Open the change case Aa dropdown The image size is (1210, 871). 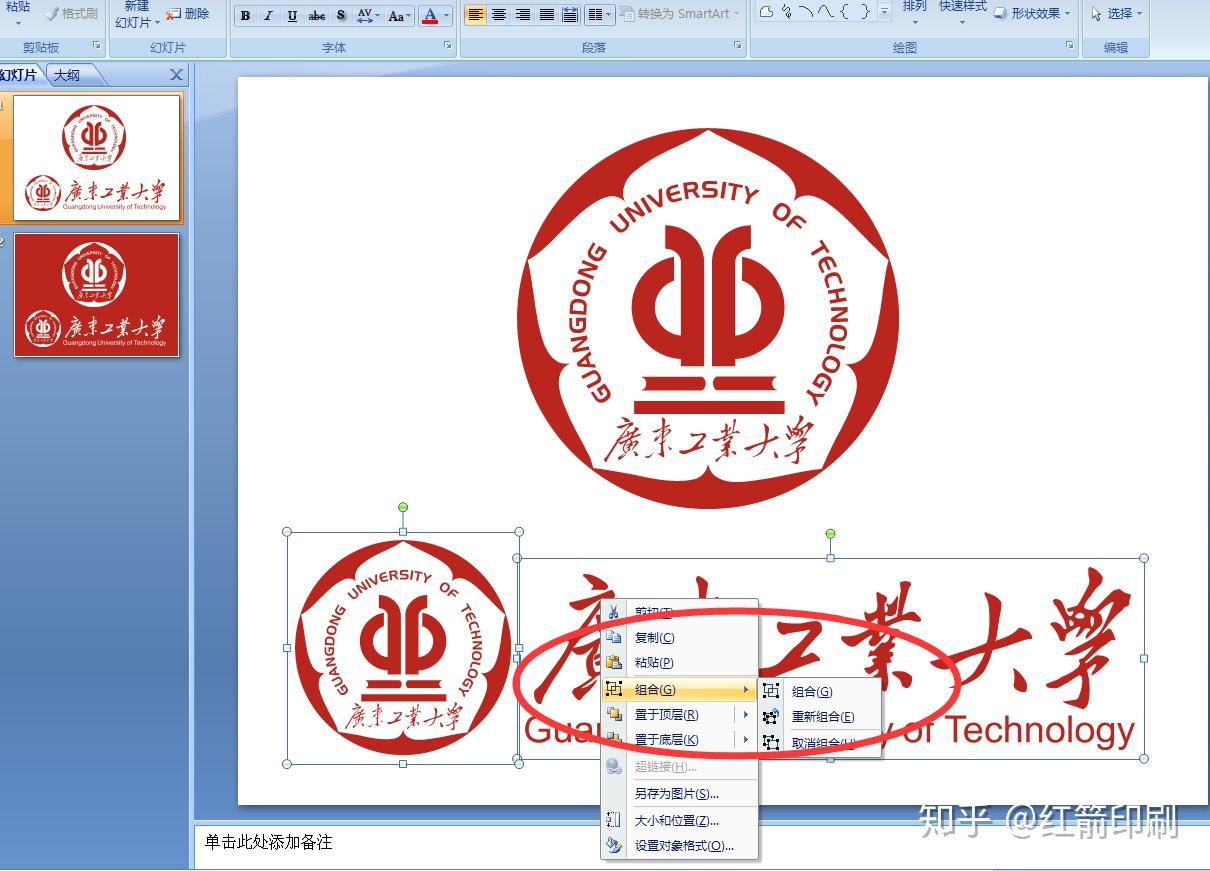tap(399, 15)
